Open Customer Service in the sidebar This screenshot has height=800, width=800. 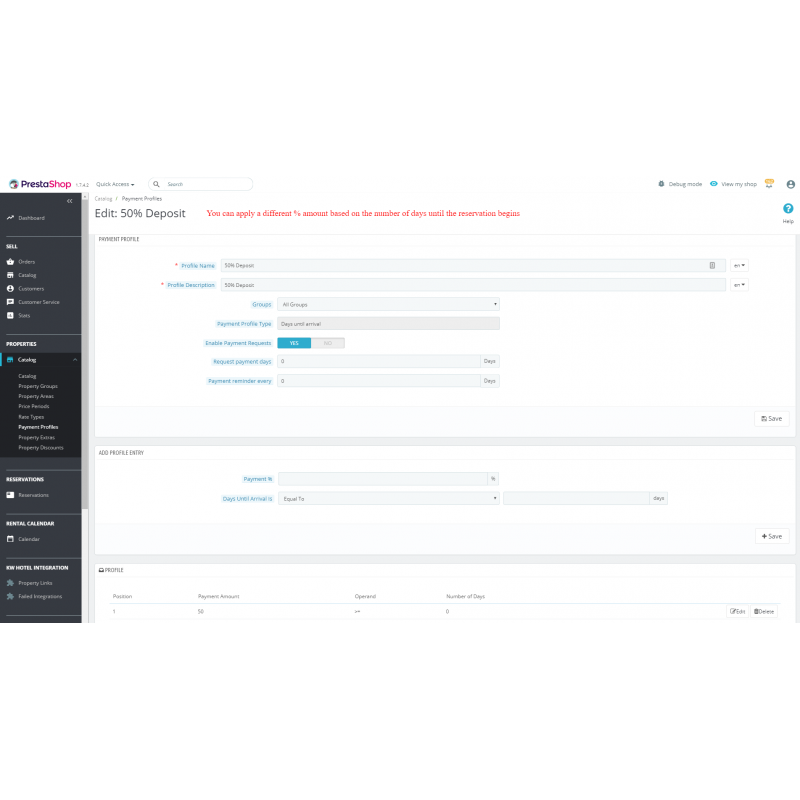(39, 302)
